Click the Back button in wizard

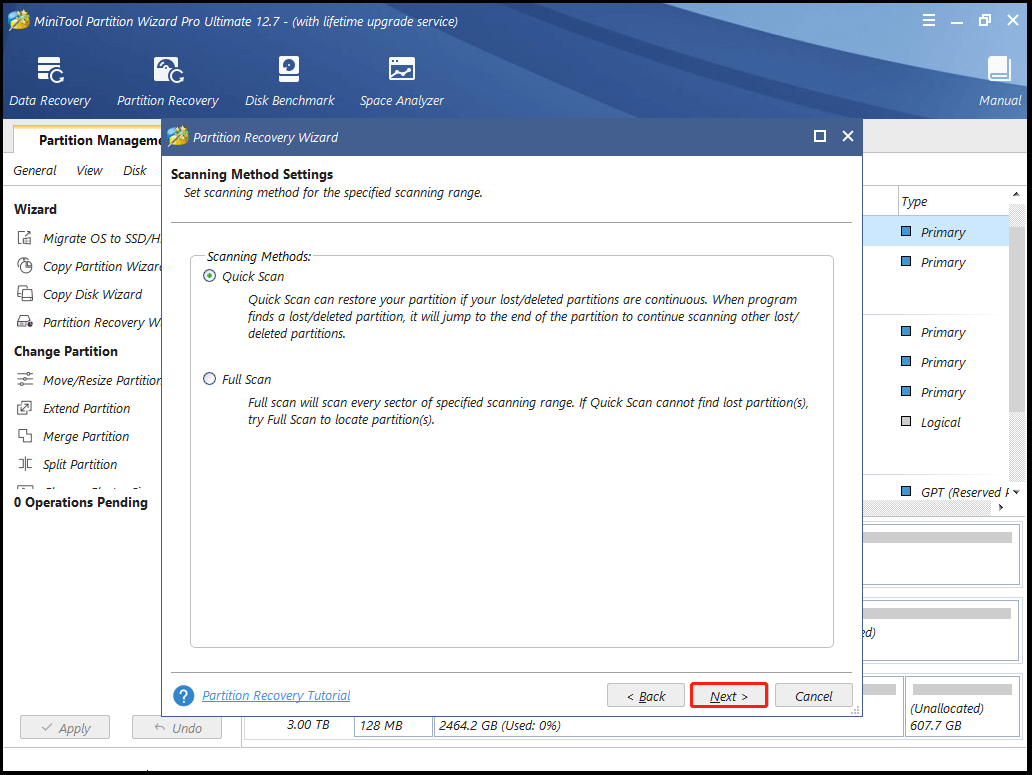click(x=646, y=695)
